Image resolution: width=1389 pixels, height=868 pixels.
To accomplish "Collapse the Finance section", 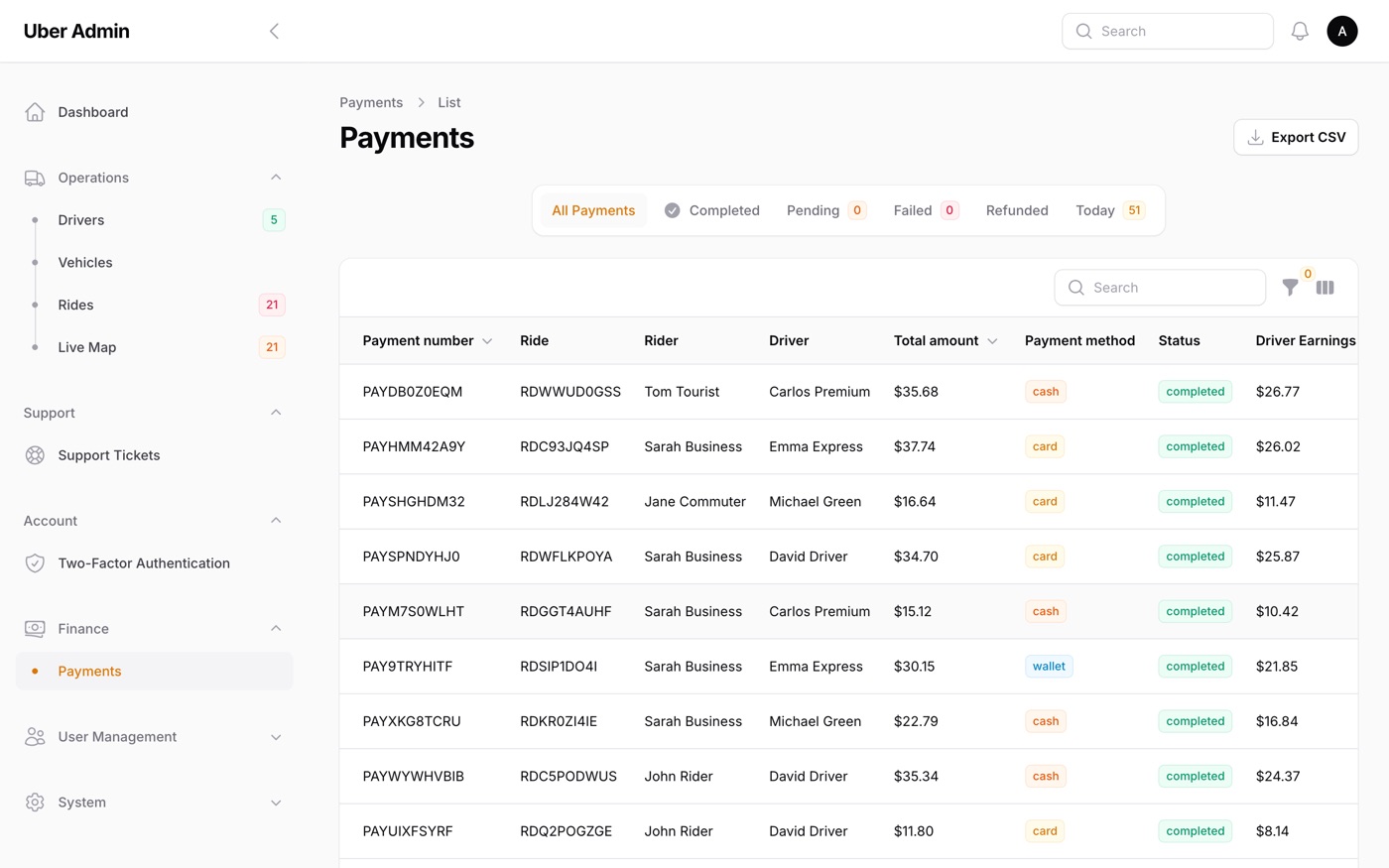I will (x=276, y=629).
